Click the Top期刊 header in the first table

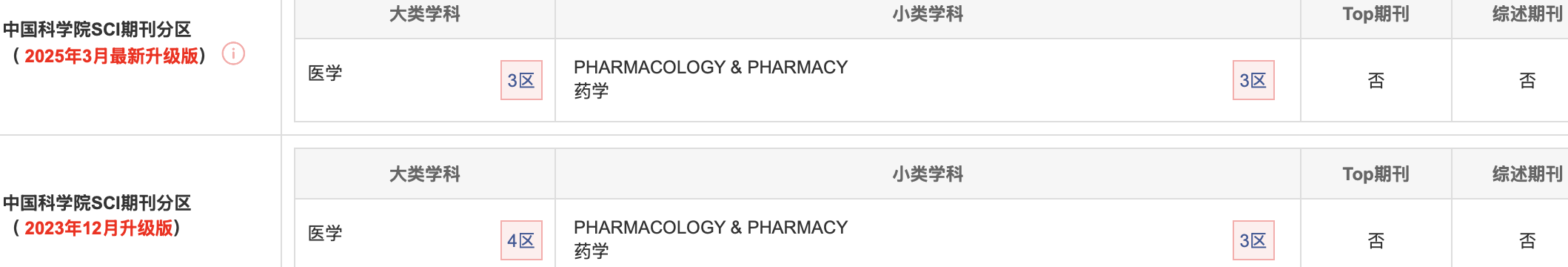(1376, 14)
